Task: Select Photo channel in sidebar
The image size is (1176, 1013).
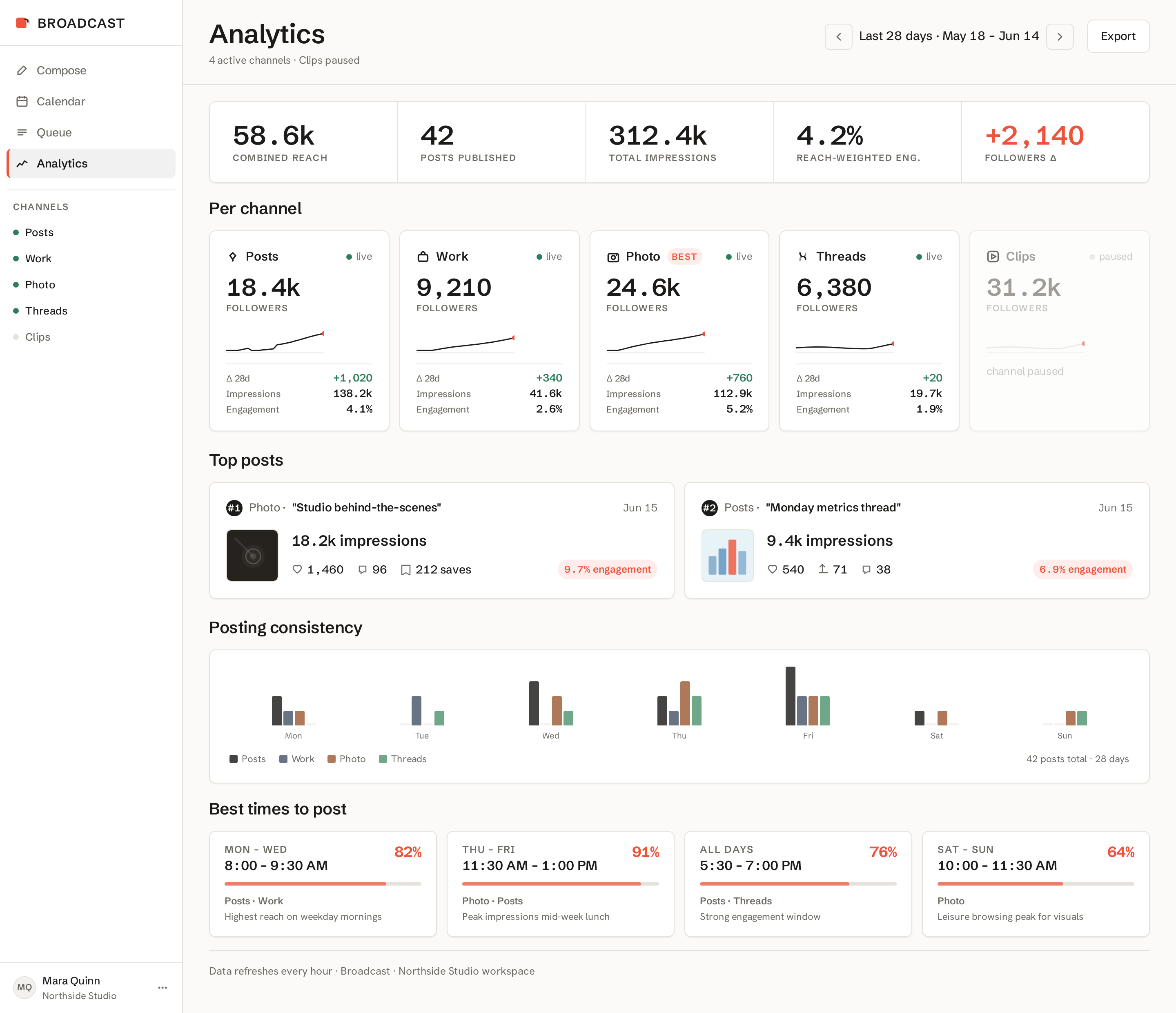Action: click(91, 284)
